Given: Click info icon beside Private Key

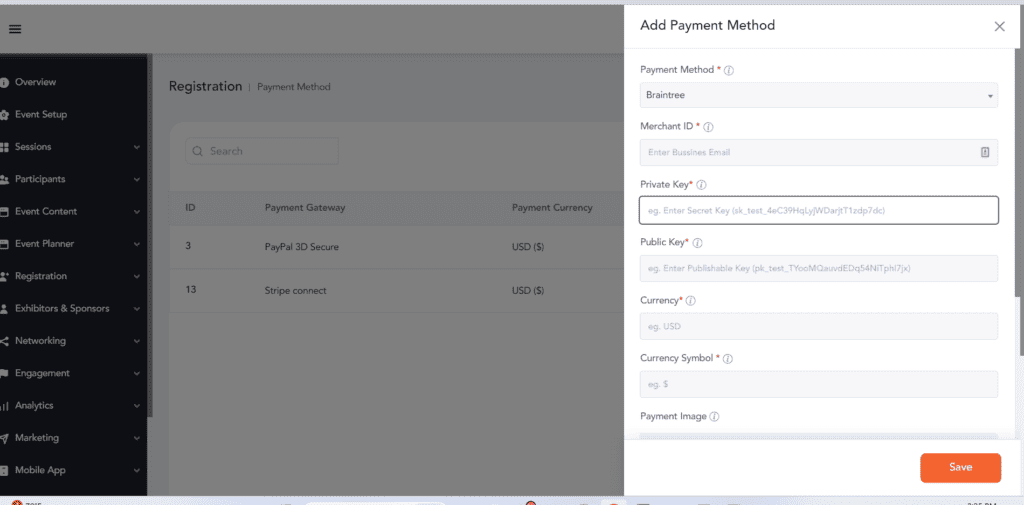Looking at the screenshot, I should click(701, 185).
